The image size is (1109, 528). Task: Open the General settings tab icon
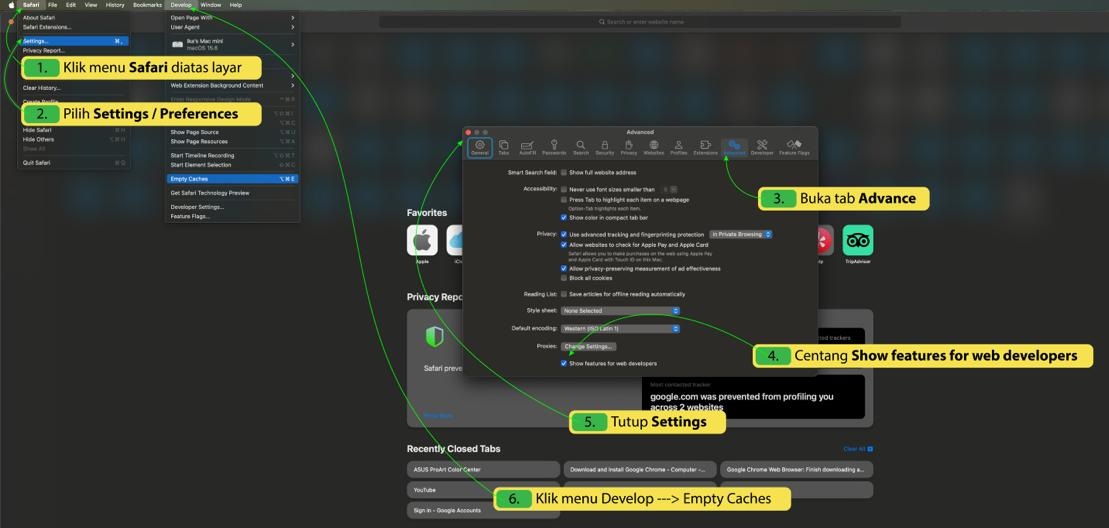pos(479,147)
